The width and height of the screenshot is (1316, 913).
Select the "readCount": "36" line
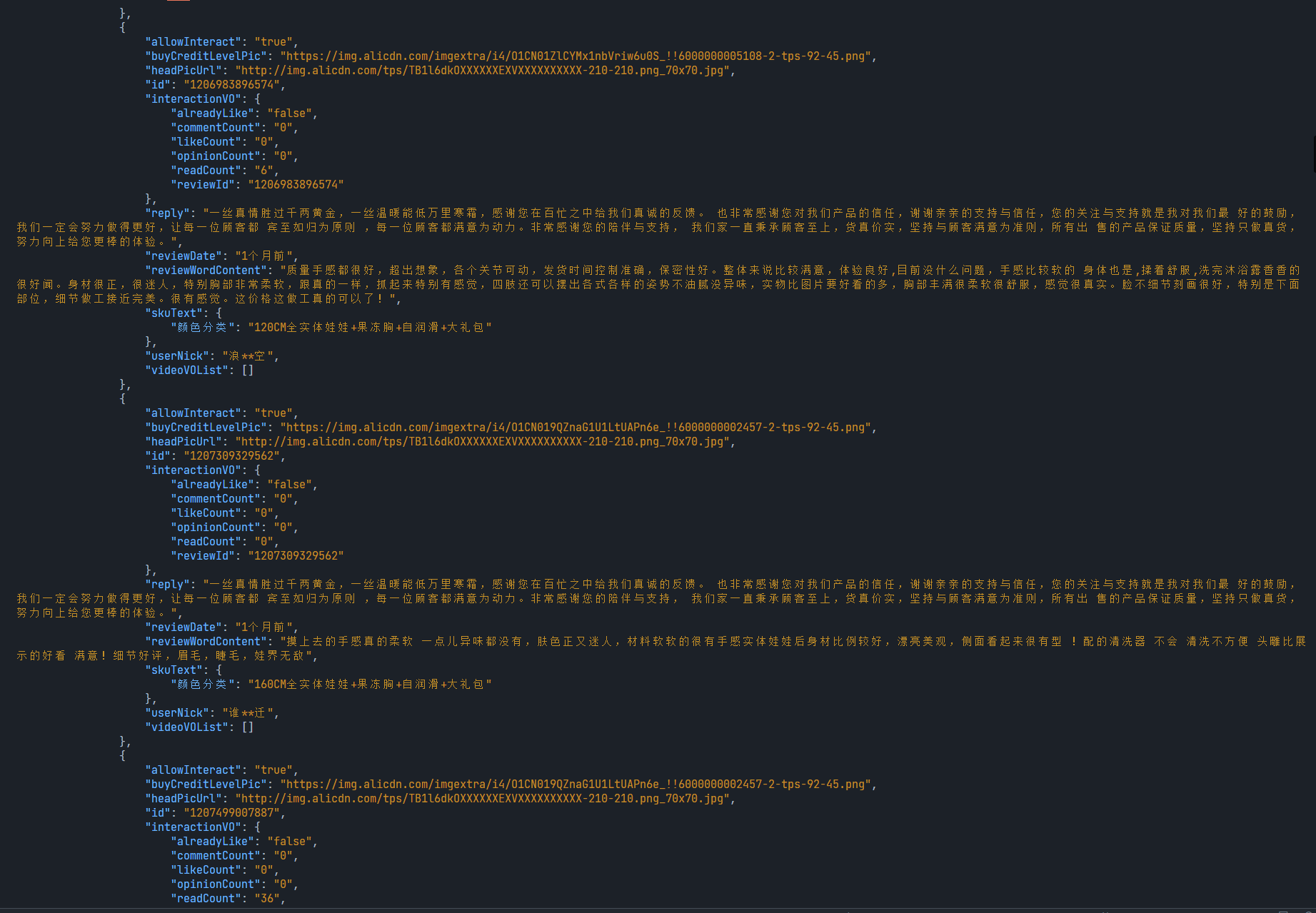(228, 898)
